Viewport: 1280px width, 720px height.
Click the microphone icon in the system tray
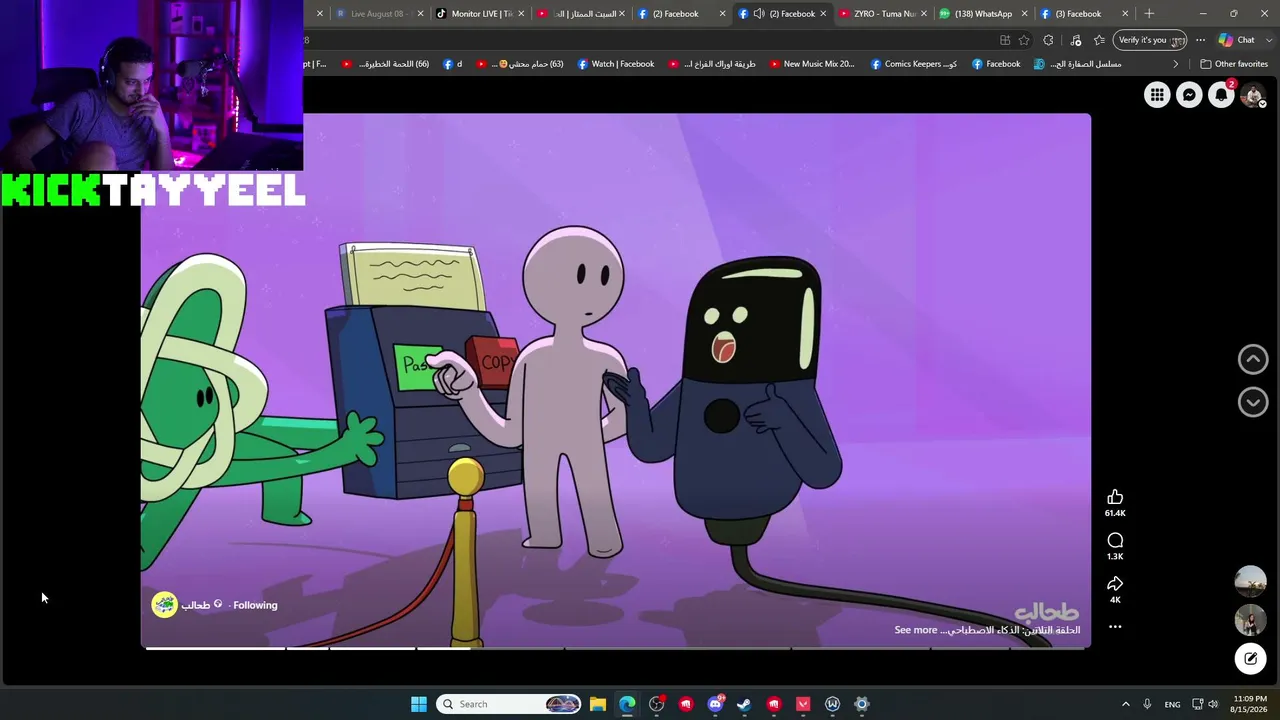coord(1147,704)
